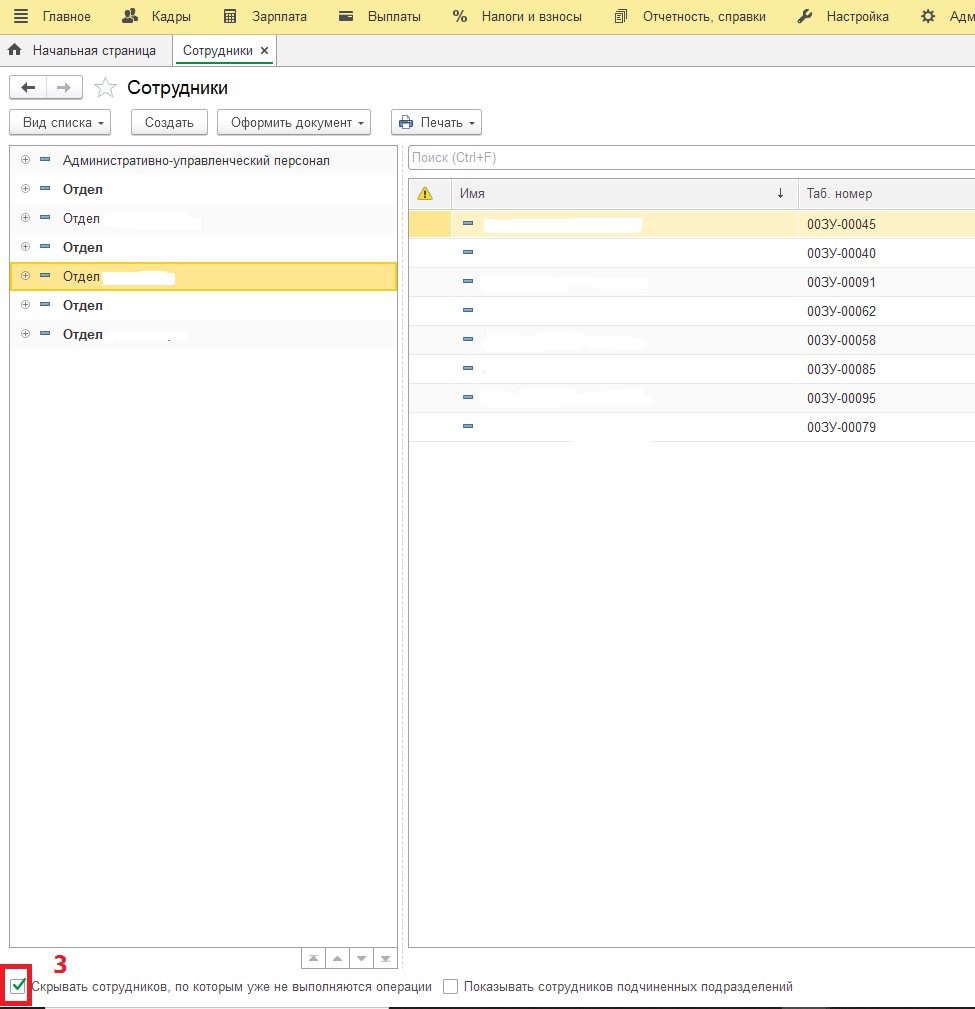This screenshot has height=1009, width=975.
Task: Click the Отчетность, справки documents icon
Action: [x=620, y=16]
